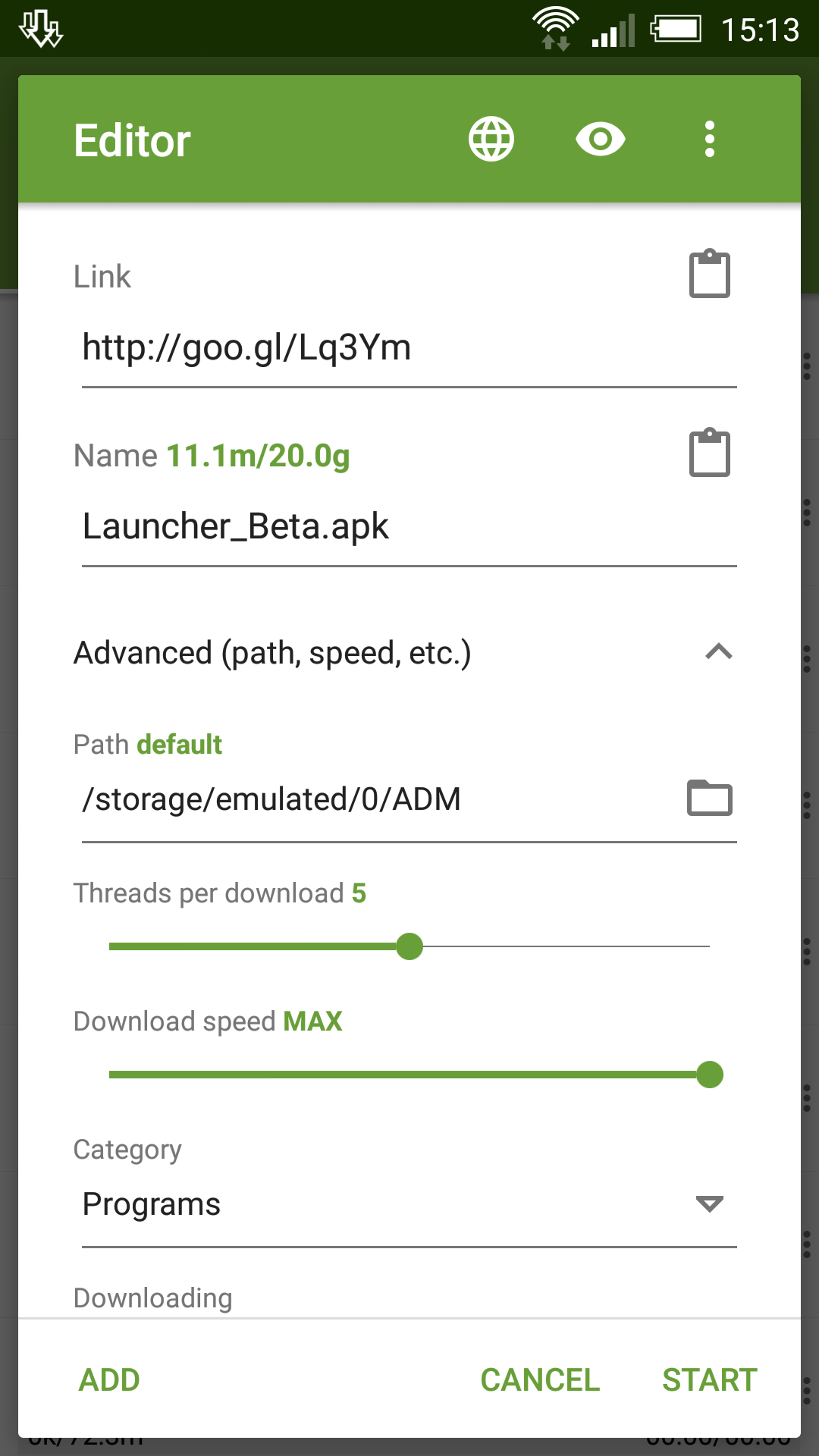Tap the Downloading section label
Viewport: 819px width, 1456px height.
[152, 1297]
